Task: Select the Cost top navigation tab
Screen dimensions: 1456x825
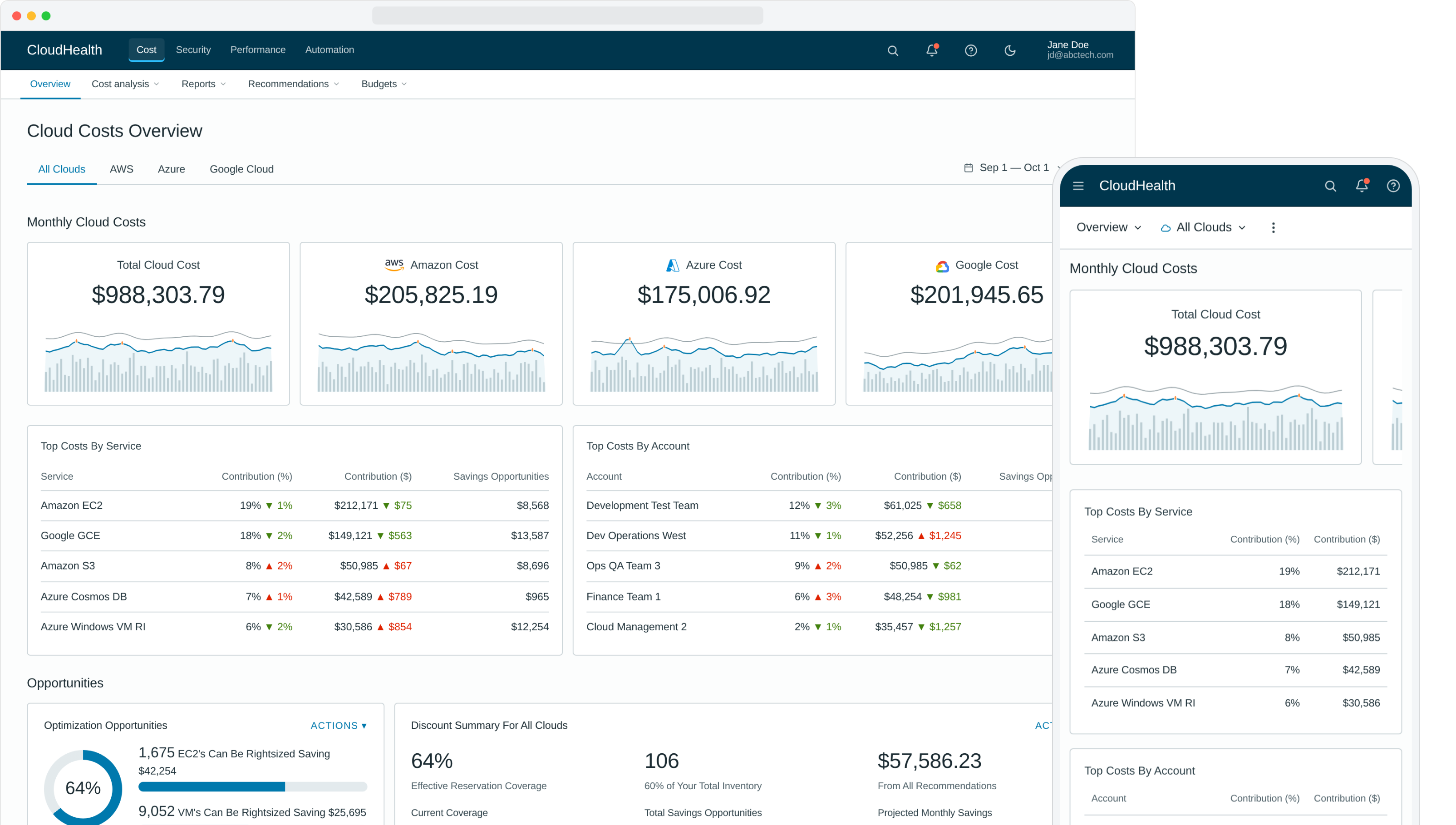Action: (146, 50)
